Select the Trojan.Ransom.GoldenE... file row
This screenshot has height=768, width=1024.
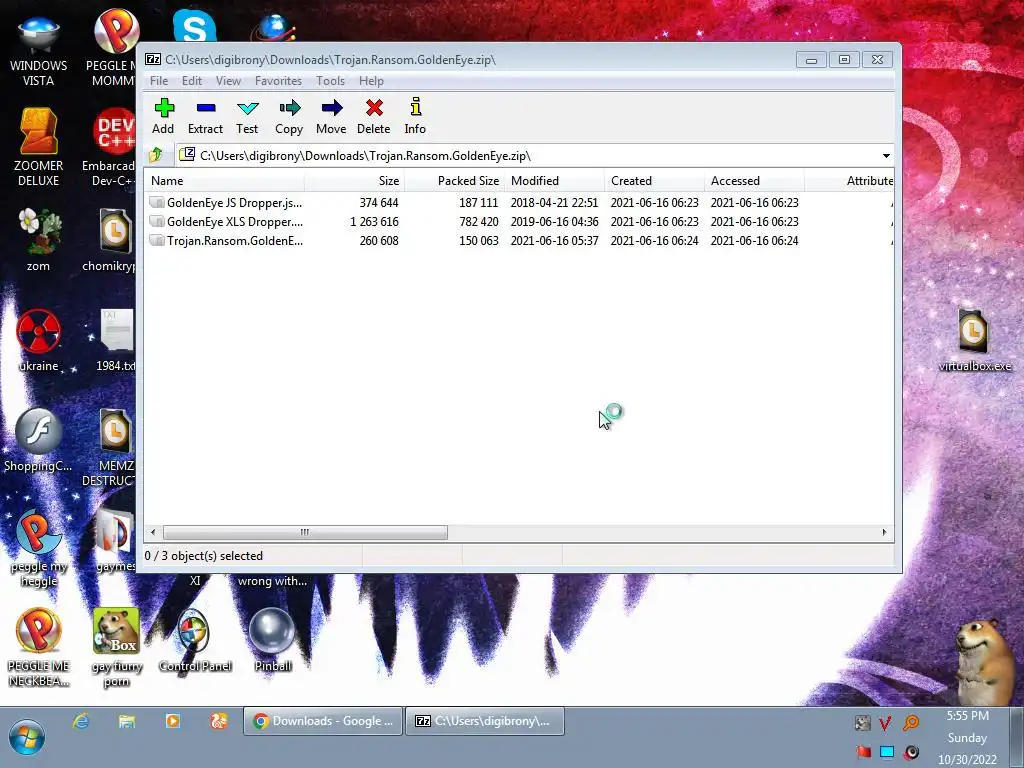[x=519, y=240]
